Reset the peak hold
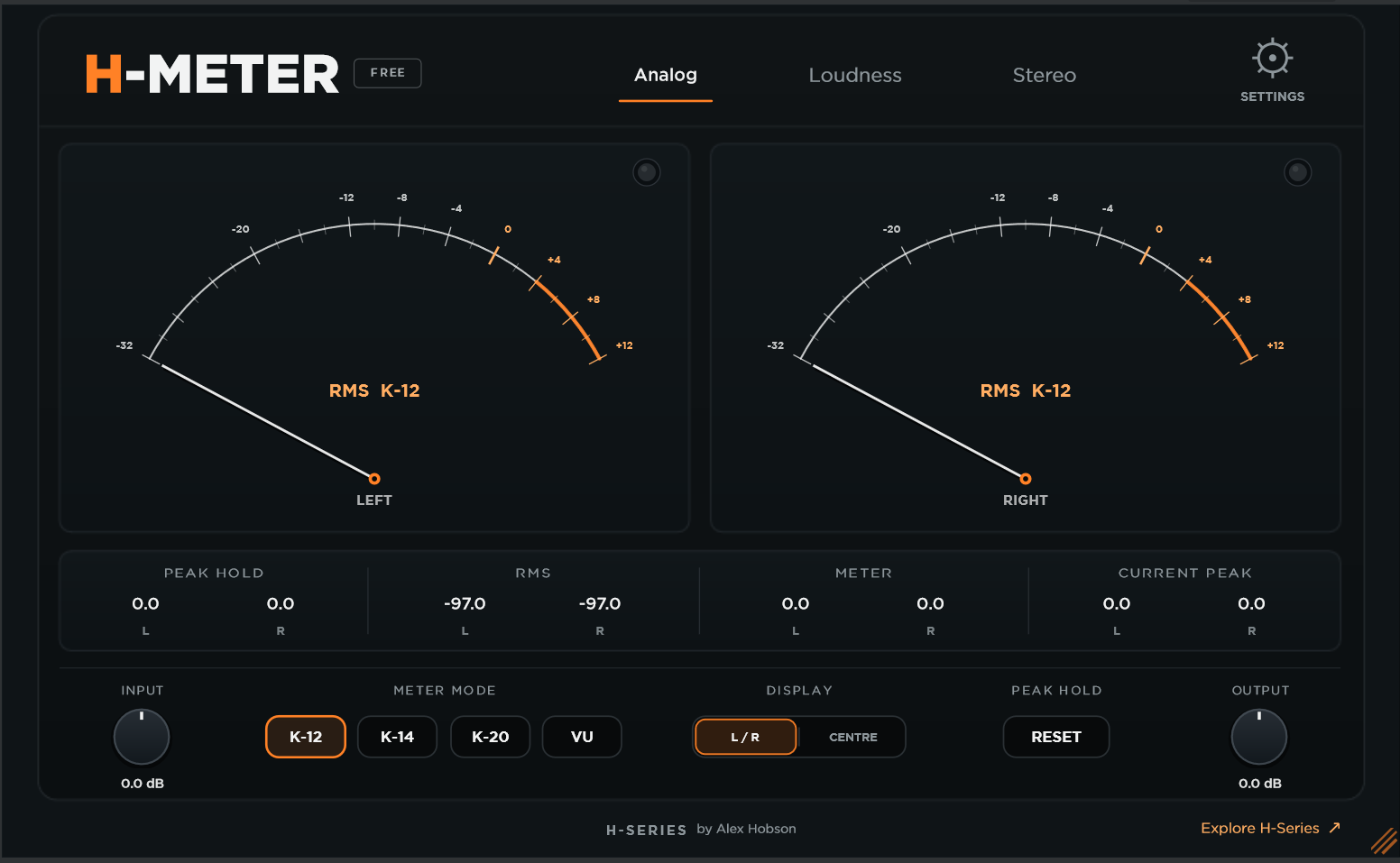Image resolution: width=1400 pixels, height=863 pixels. [x=1056, y=737]
